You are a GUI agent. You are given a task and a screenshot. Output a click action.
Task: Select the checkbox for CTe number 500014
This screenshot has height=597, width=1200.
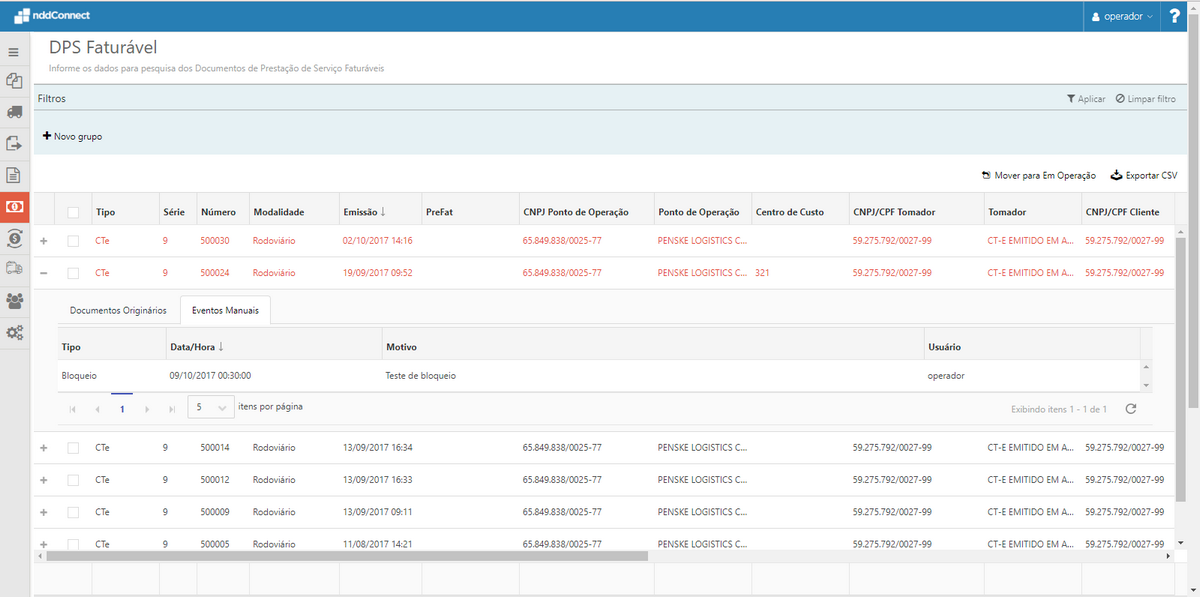[x=73, y=448]
